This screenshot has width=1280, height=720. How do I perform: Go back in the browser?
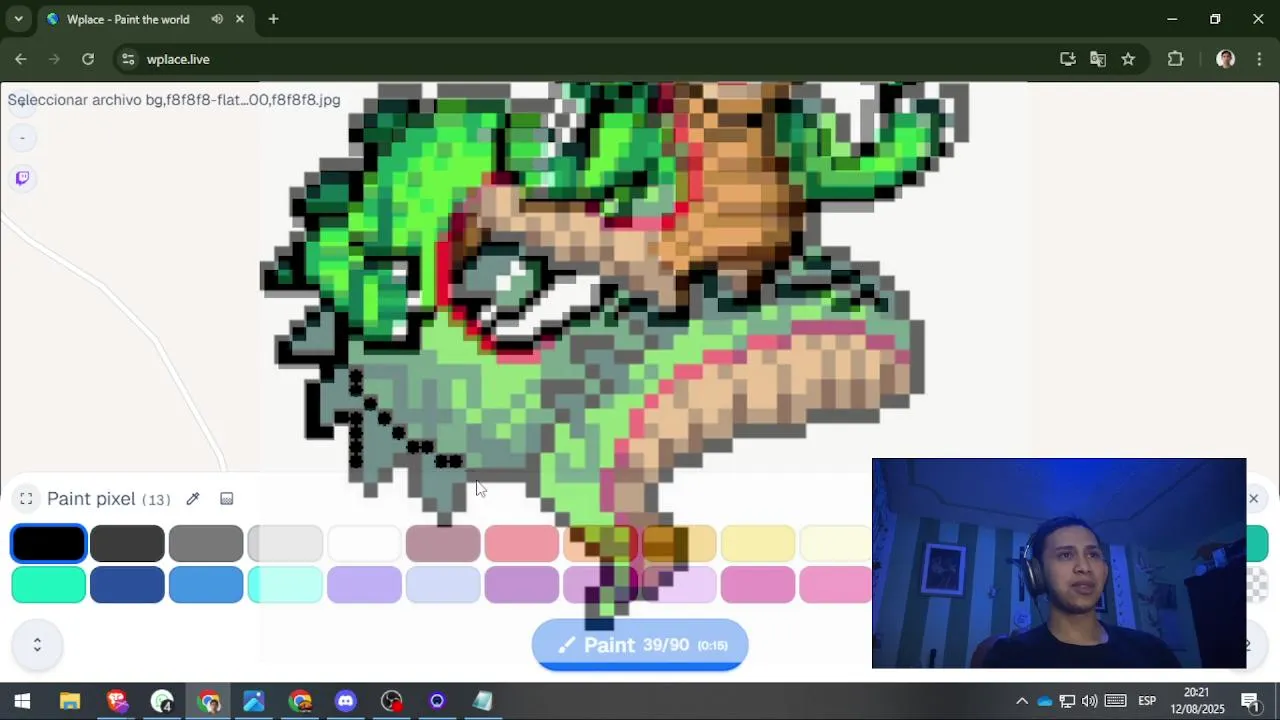click(x=21, y=59)
